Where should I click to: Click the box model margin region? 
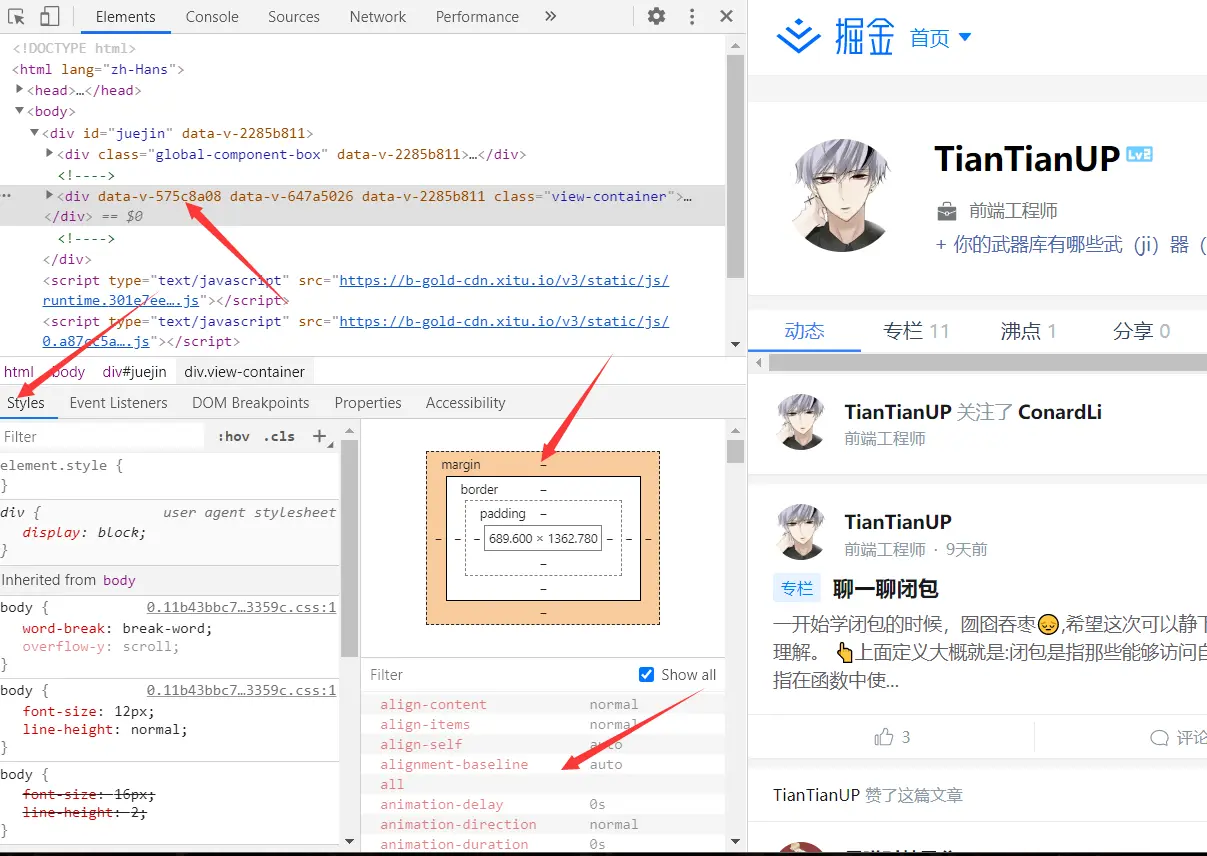click(543, 464)
